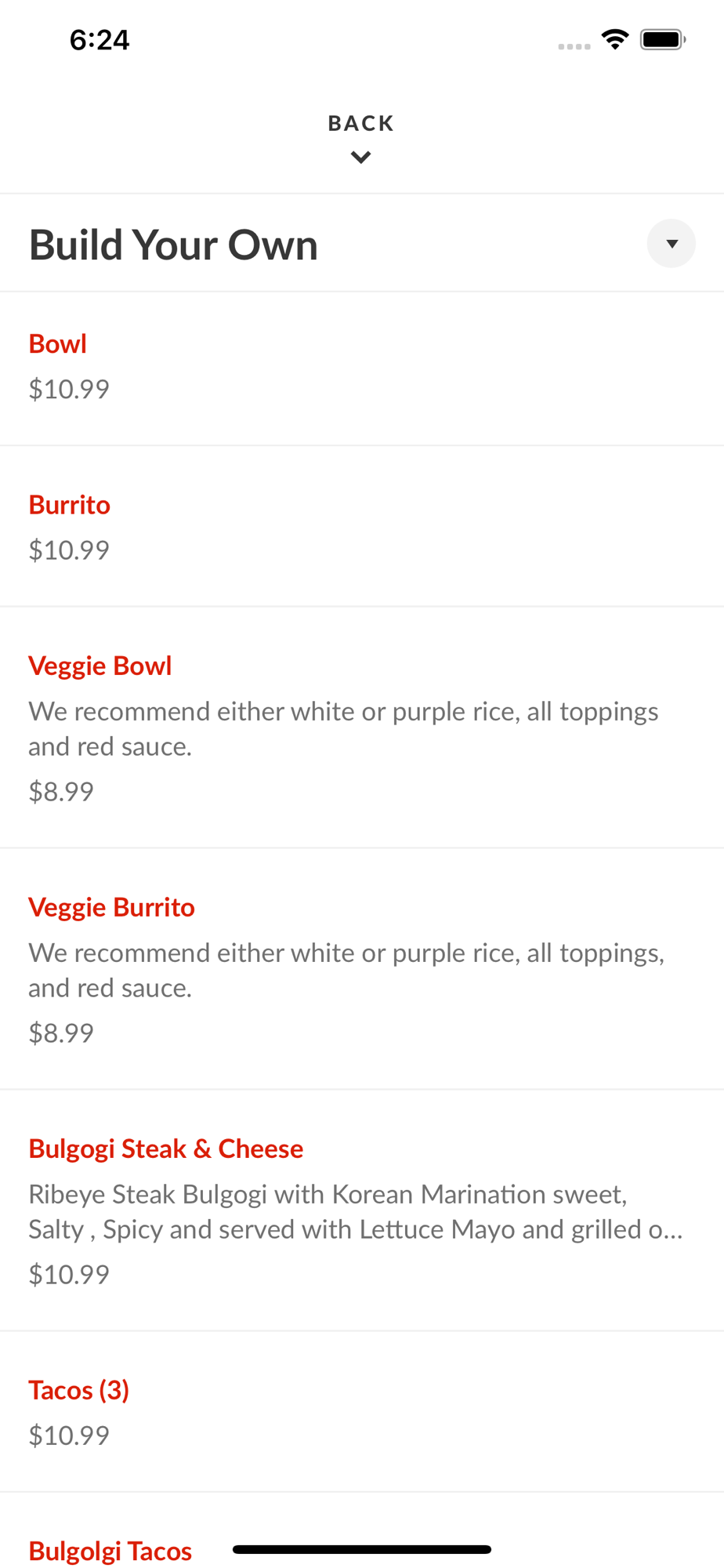Tap the battery status icon
724x1568 pixels.
click(x=663, y=39)
